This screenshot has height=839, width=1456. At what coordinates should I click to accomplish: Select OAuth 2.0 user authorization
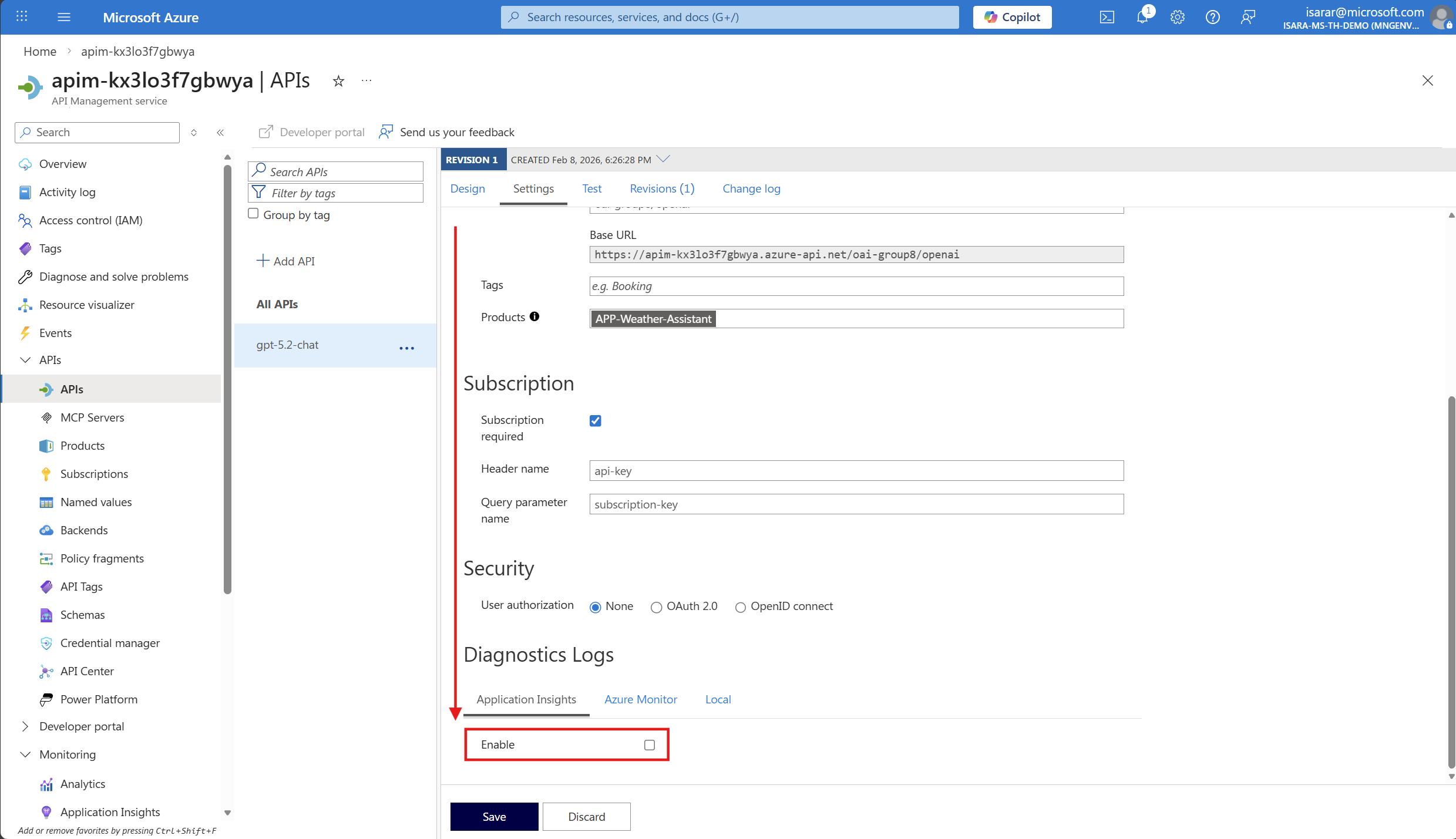[656, 607]
